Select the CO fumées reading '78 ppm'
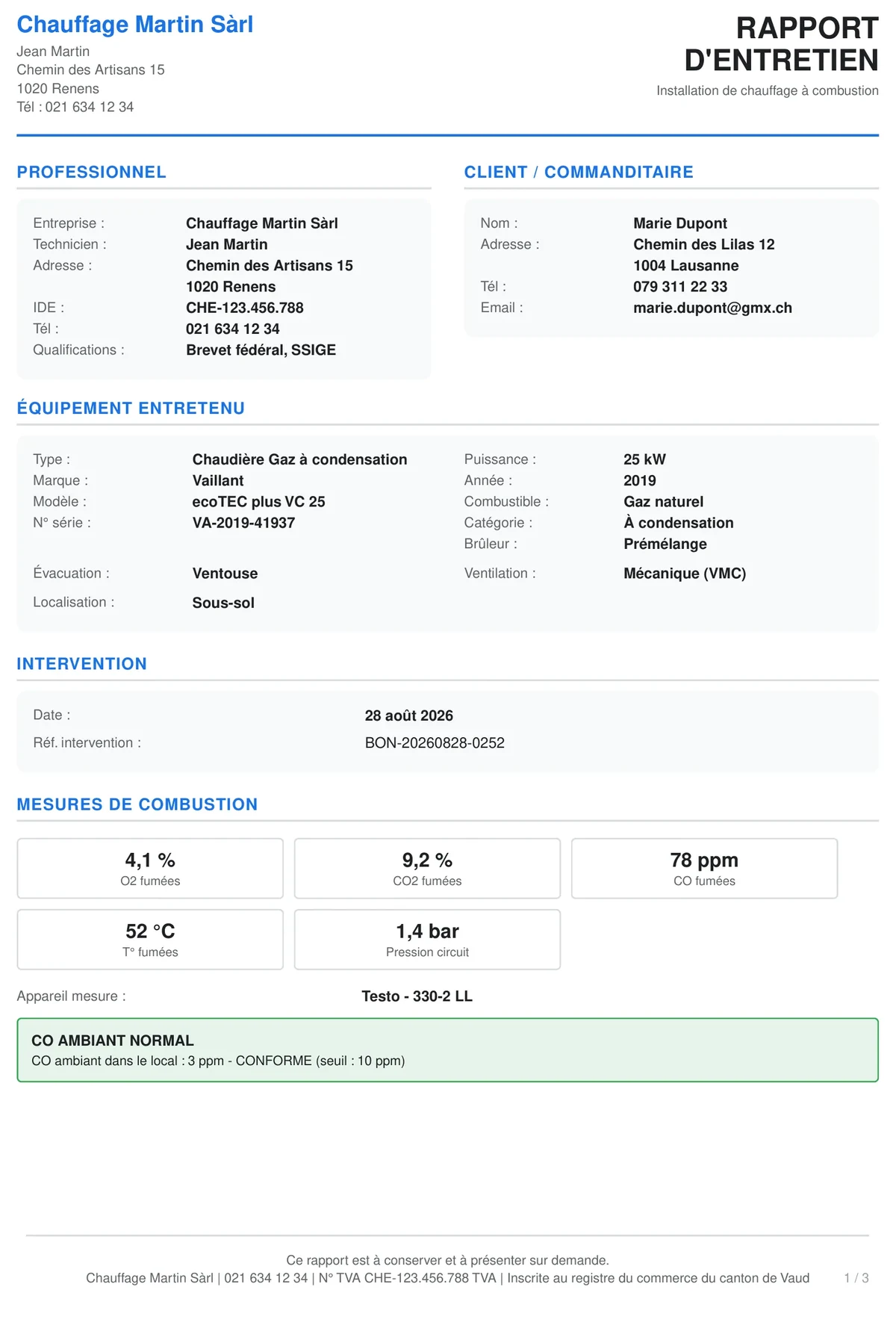The height and width of the screenshot is (1334, 896). [705, 860]
